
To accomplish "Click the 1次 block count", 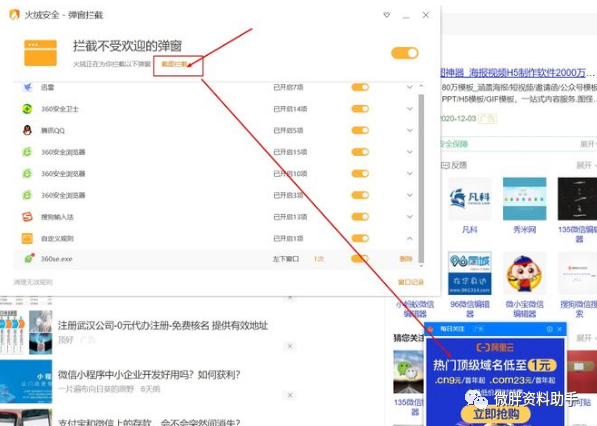I will tap(319, 259).
